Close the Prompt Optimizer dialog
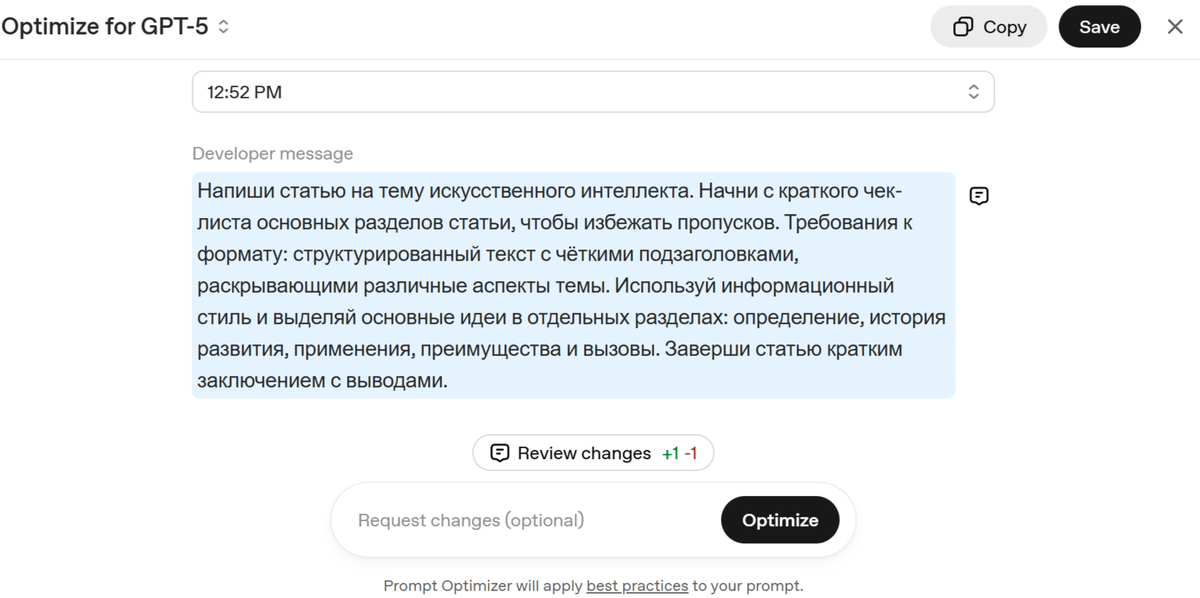 point(1175,26)
